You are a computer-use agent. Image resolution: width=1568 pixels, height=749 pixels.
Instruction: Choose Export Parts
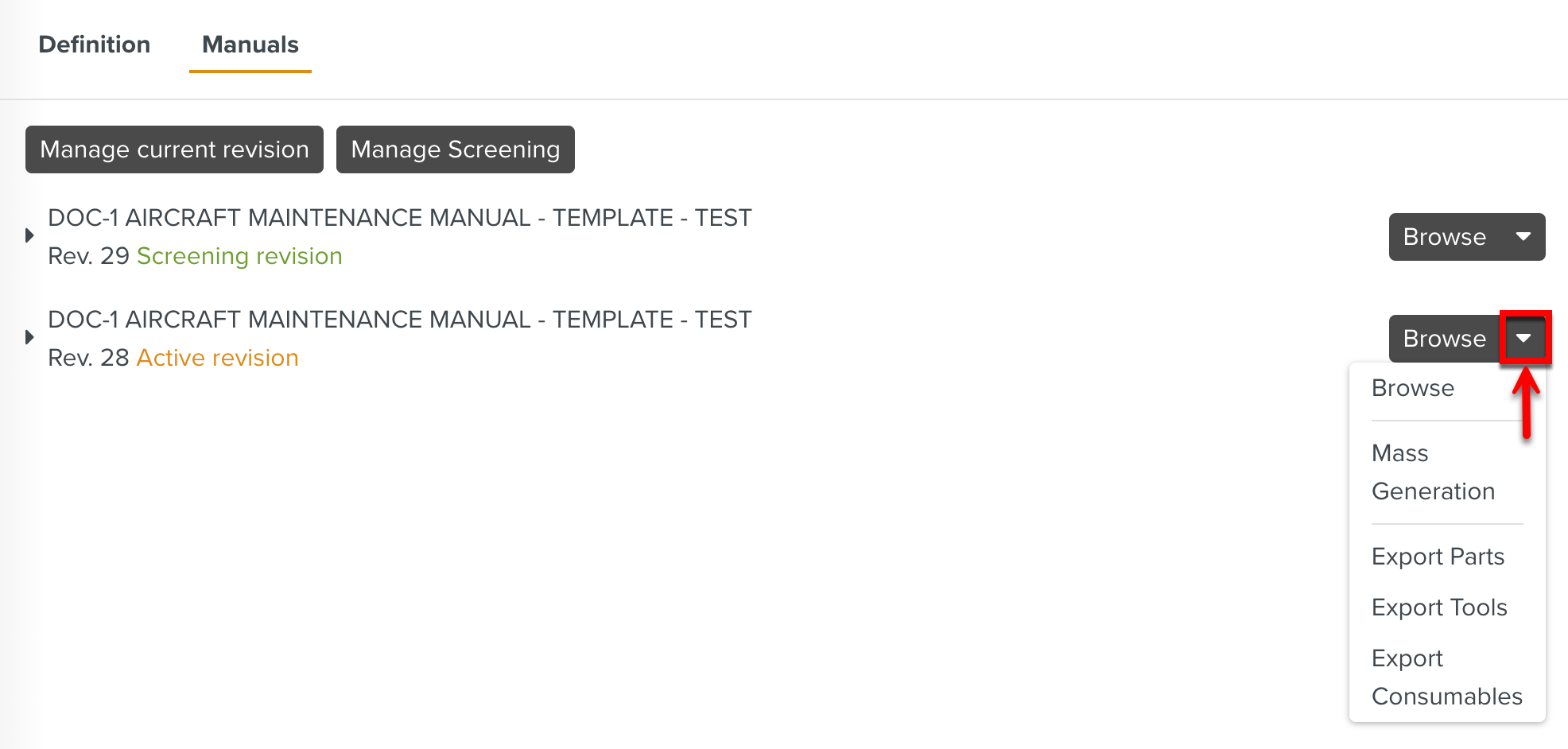pos(1438,557)
